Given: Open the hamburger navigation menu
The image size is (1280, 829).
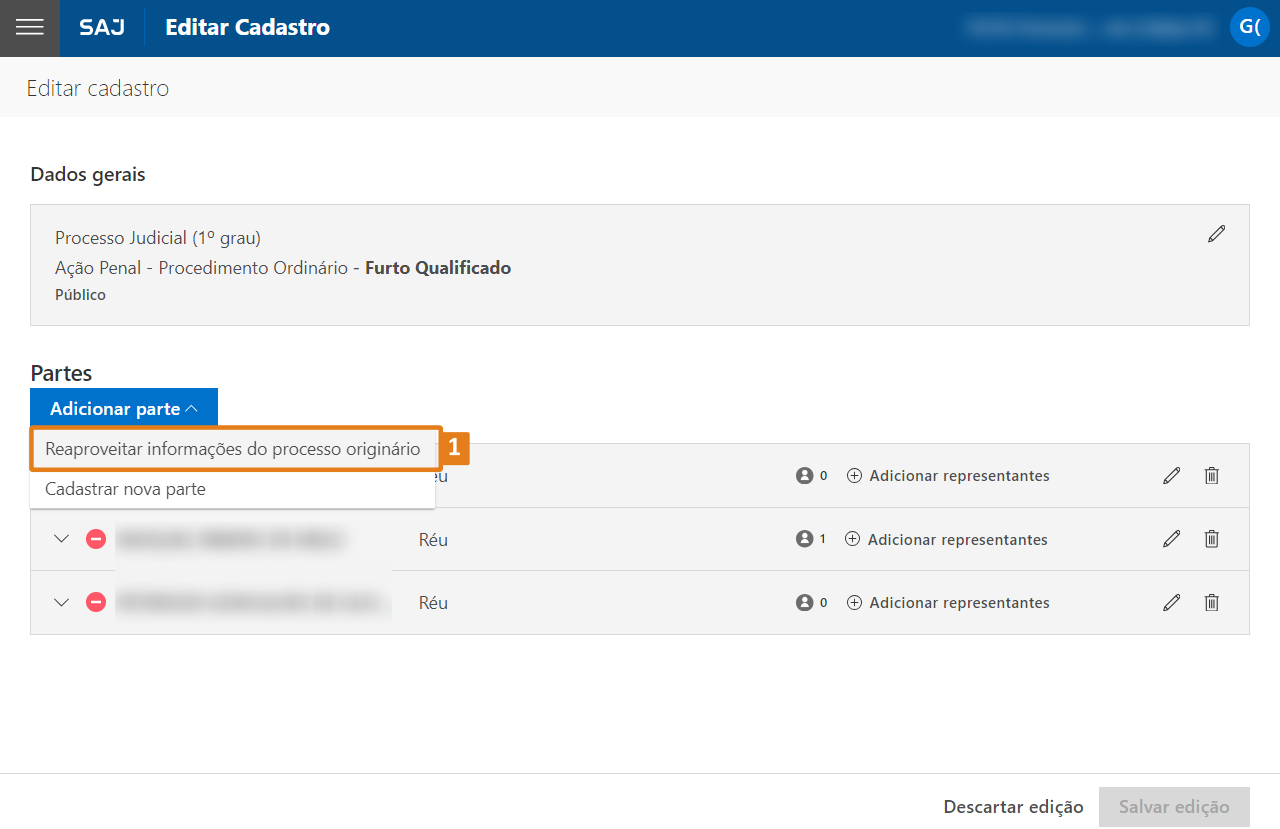Looking at the screenshot, I should point(30,28).
